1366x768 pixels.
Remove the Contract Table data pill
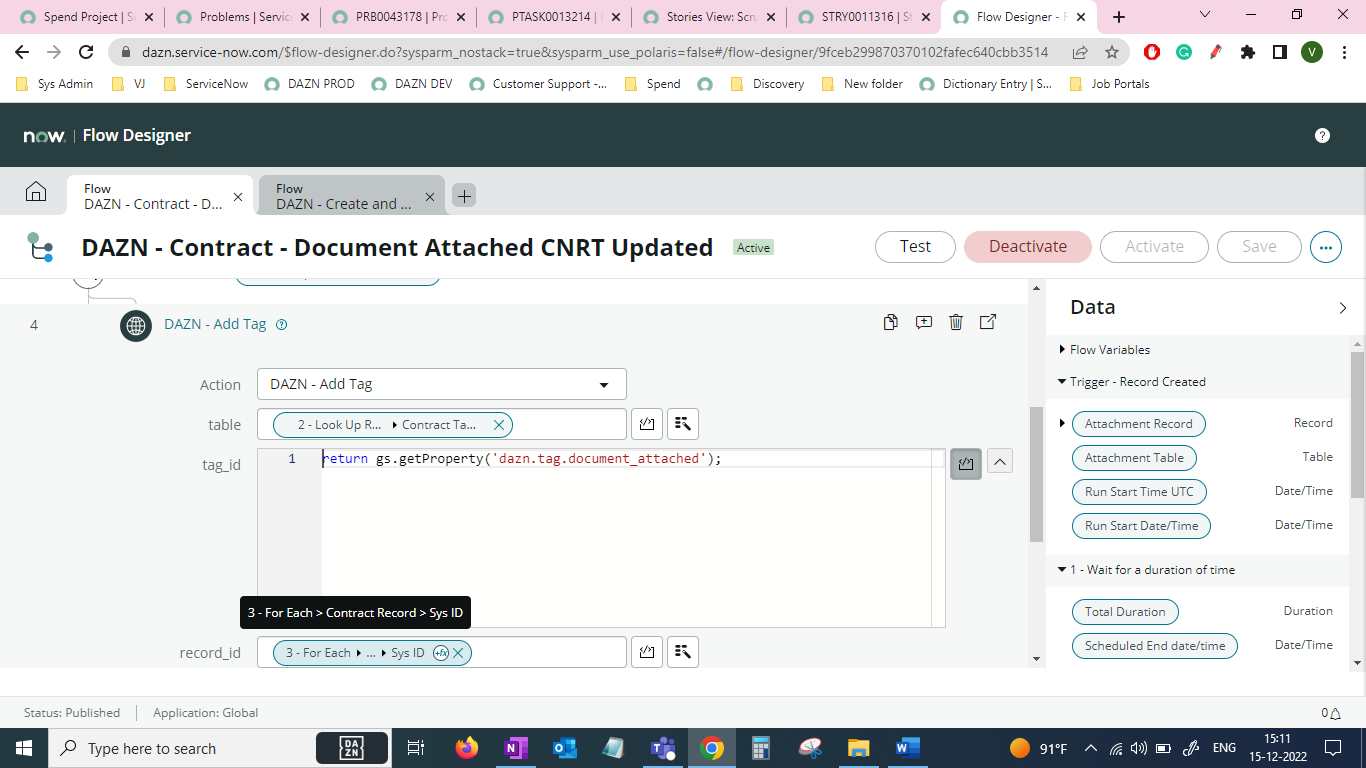click(x=499, y=425)
